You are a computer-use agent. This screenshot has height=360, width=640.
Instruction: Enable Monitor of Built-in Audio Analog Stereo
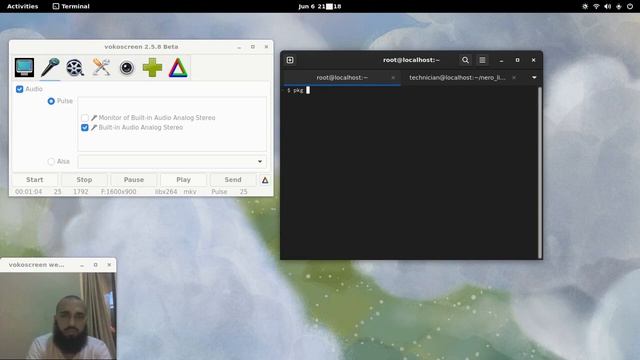84,118
